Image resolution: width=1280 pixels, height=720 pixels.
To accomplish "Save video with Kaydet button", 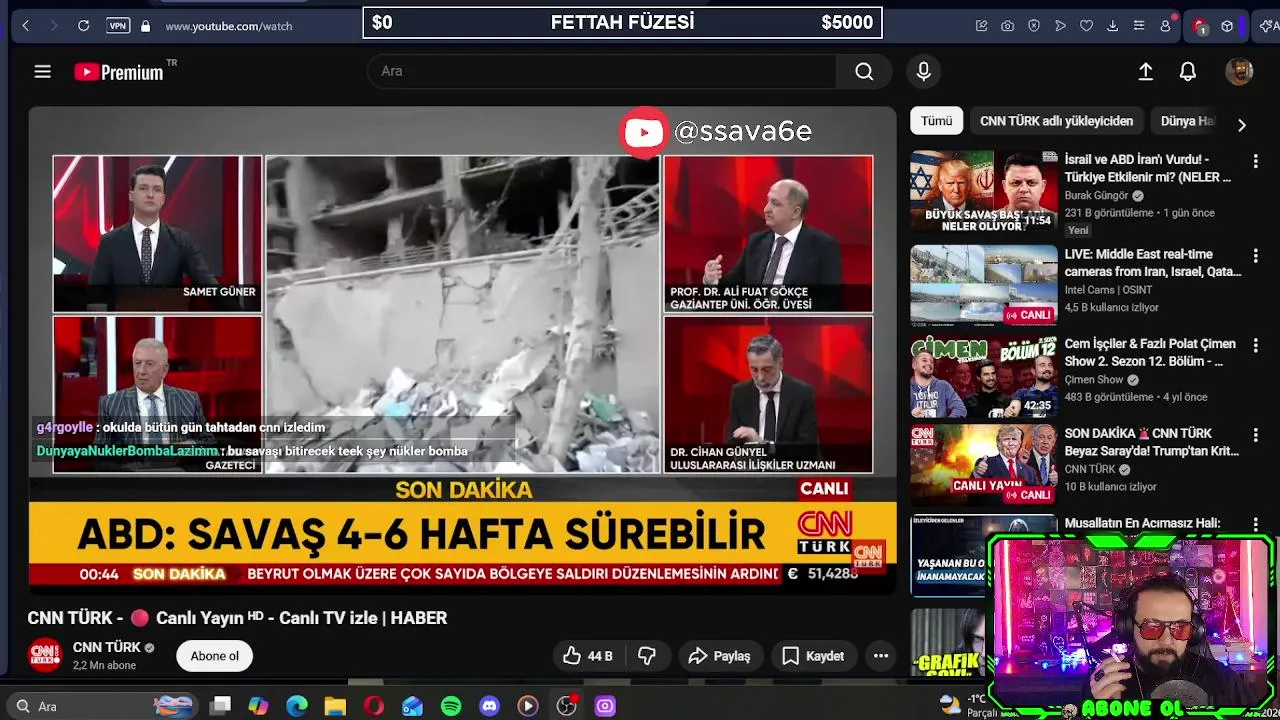I will pyautogui.click(x=813, y=656).
